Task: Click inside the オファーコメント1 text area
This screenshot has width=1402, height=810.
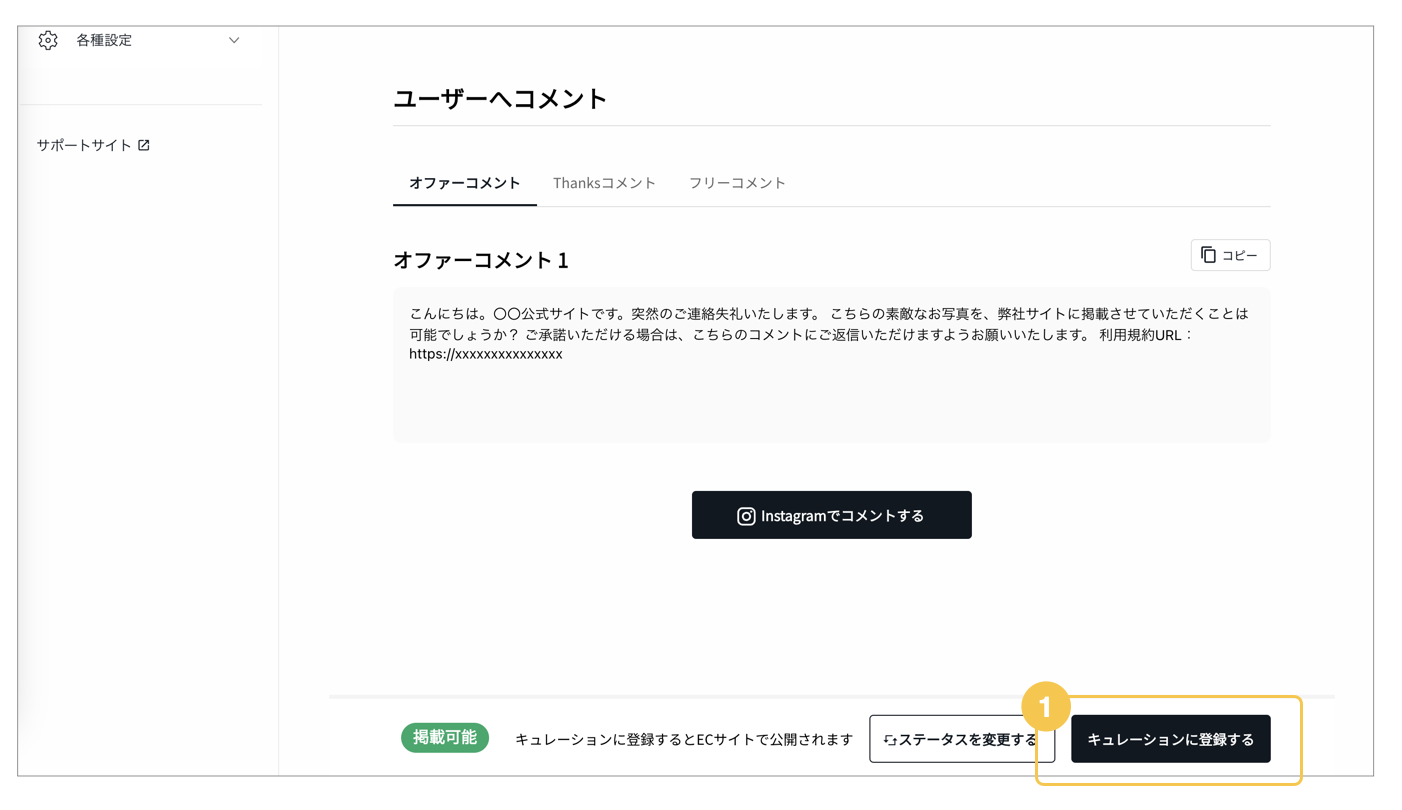Action: (x=831, y=365)
